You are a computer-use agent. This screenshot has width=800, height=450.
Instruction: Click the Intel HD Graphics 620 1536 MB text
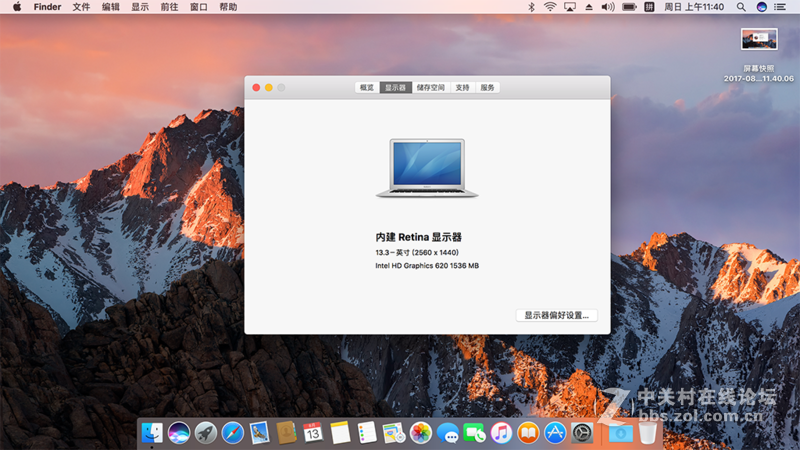coord(427,266)
